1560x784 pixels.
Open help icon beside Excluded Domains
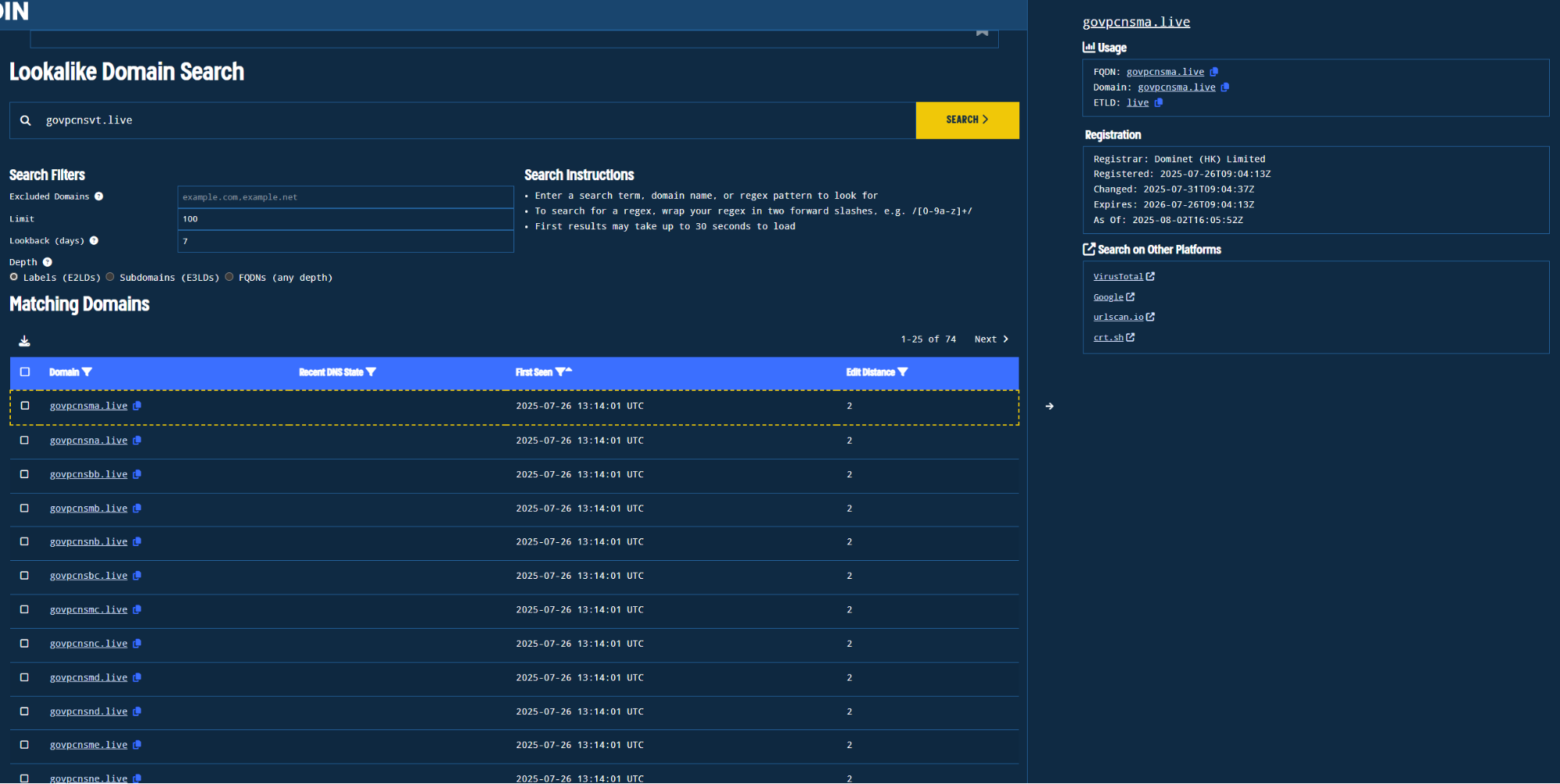point(99,197)
